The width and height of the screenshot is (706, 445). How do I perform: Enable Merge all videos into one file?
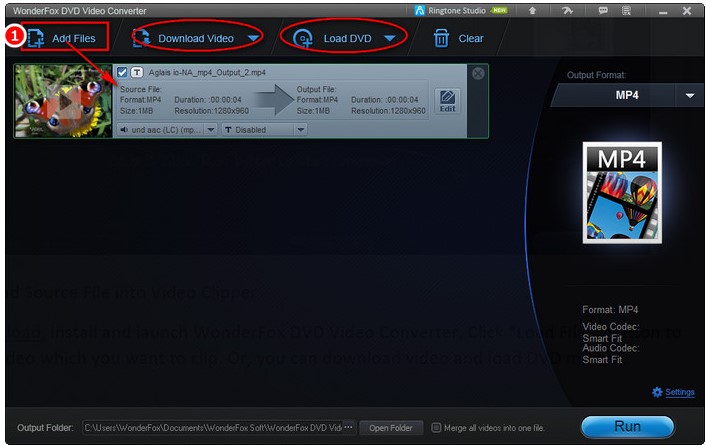click(x=436, y=427)
